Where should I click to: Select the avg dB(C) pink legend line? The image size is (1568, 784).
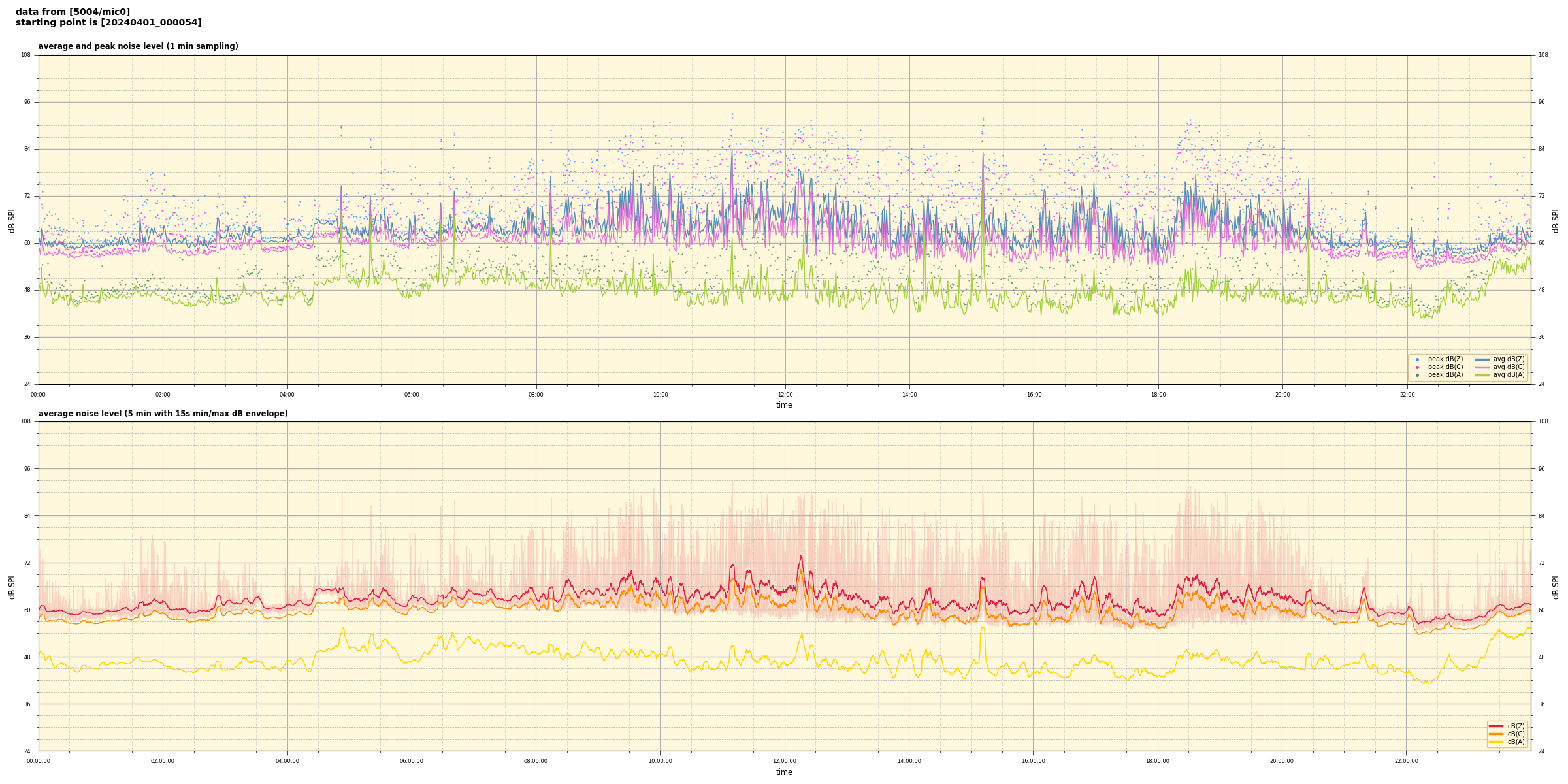coord(1482,367)
